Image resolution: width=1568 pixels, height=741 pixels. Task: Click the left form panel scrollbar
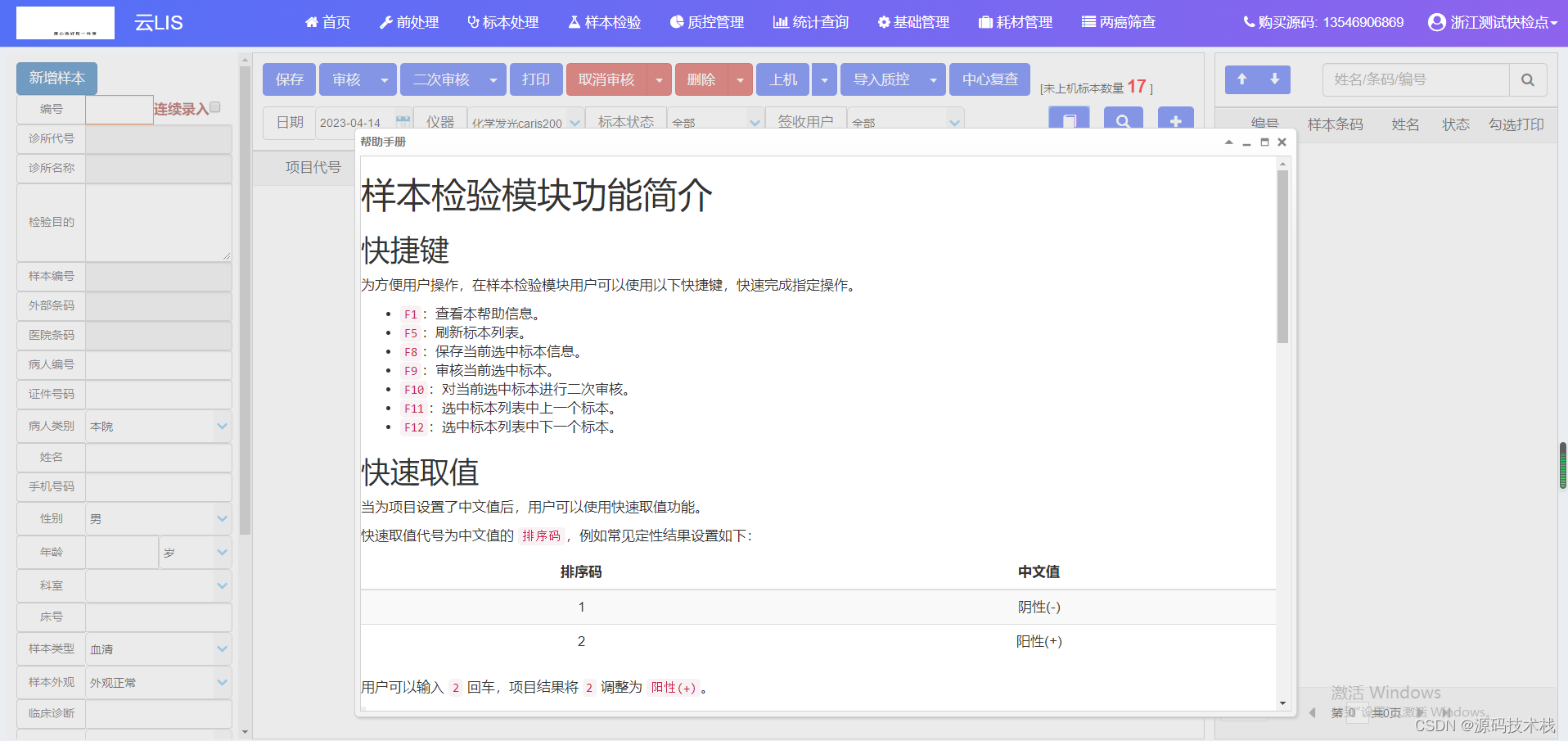[x=245, y=300]
